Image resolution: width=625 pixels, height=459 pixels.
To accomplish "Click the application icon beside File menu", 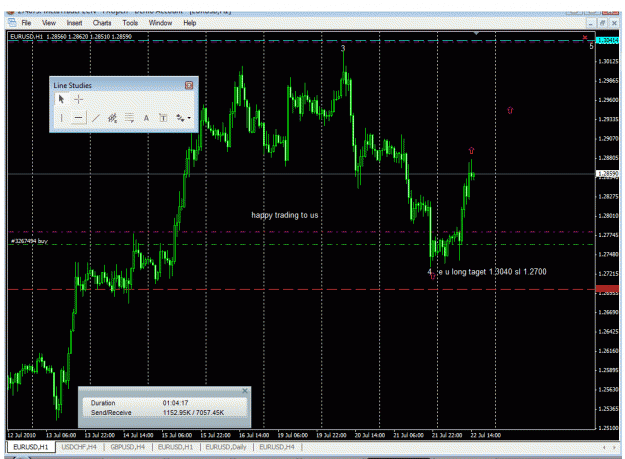I will pyautogui.click(x=12, y=23).
